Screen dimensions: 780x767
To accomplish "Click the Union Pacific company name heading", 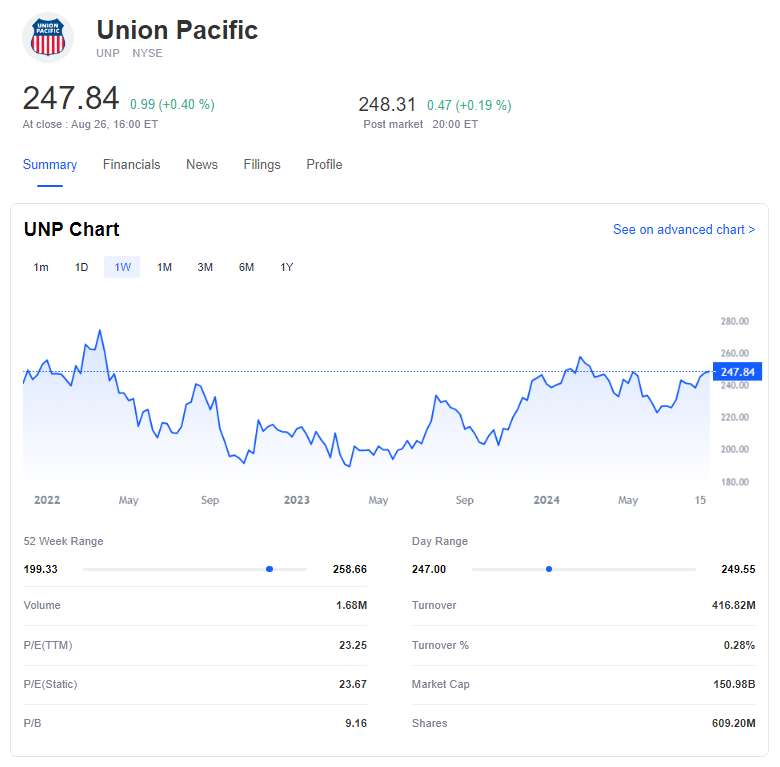I will coord(177,30).
